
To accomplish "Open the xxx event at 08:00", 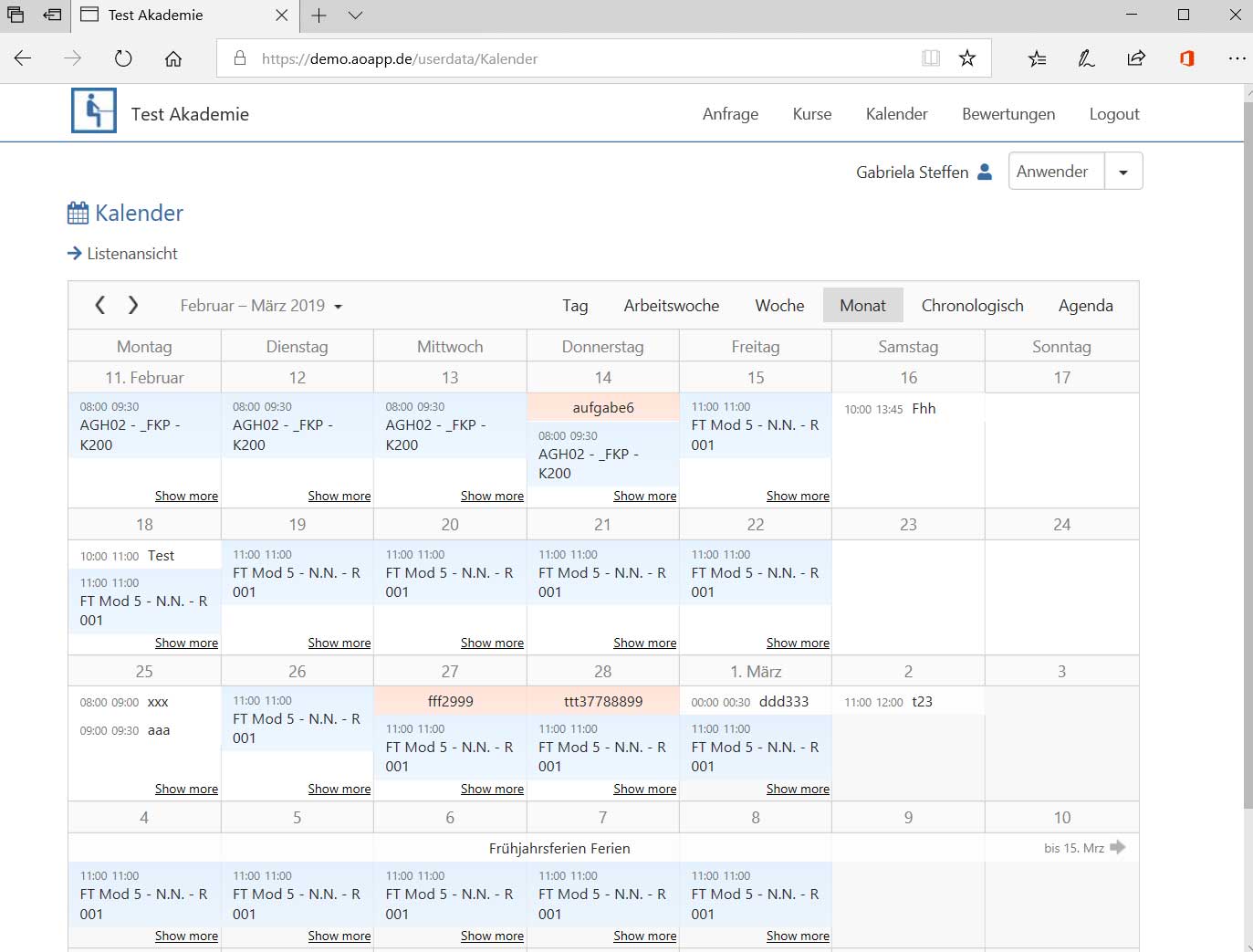I will pyautogui.click(x=144, y=702).
